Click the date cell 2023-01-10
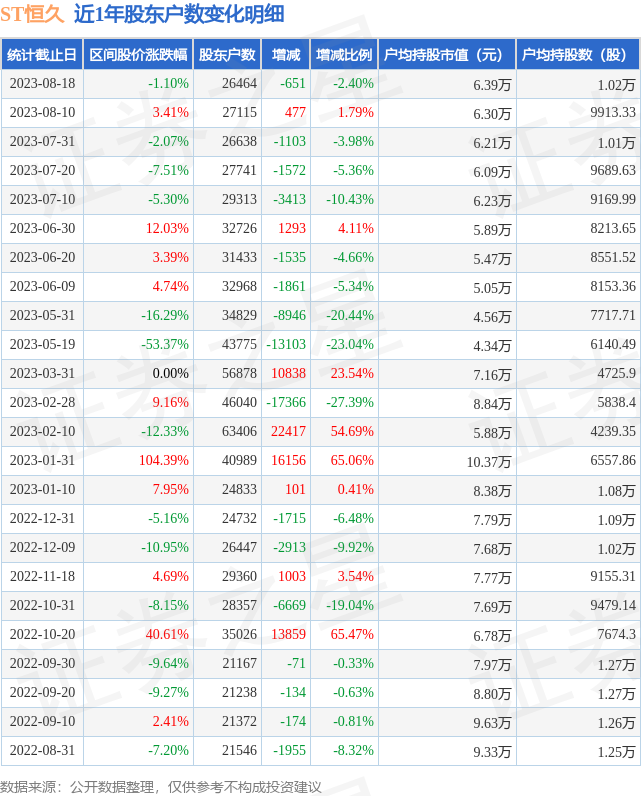Viewport: 641px width, 796px height. click(x=42, y=489)
